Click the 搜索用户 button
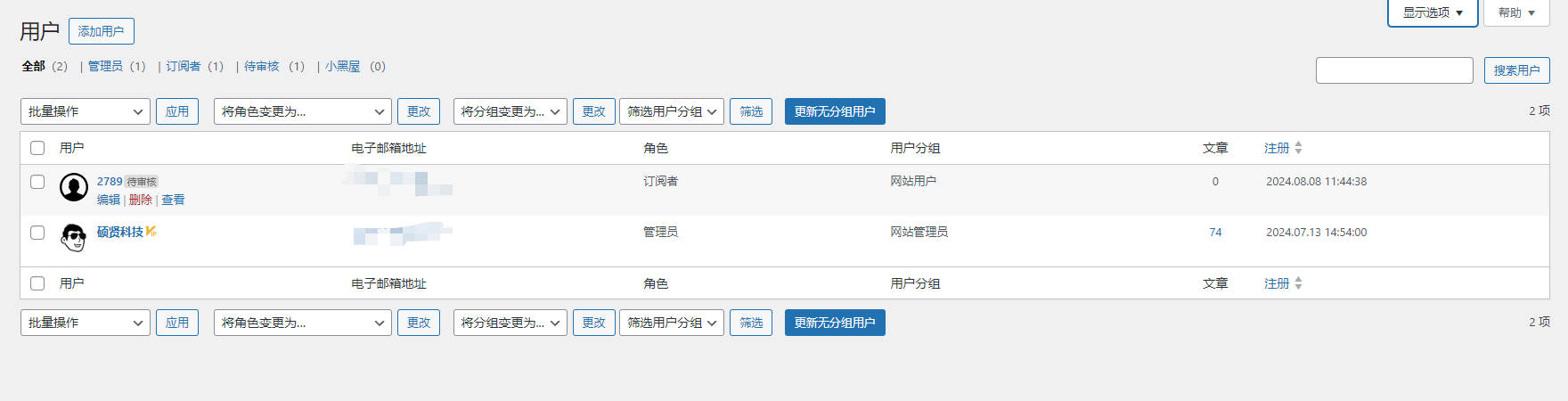The width and height of the screenshot is (1568, 401). tap(1516, 70)
